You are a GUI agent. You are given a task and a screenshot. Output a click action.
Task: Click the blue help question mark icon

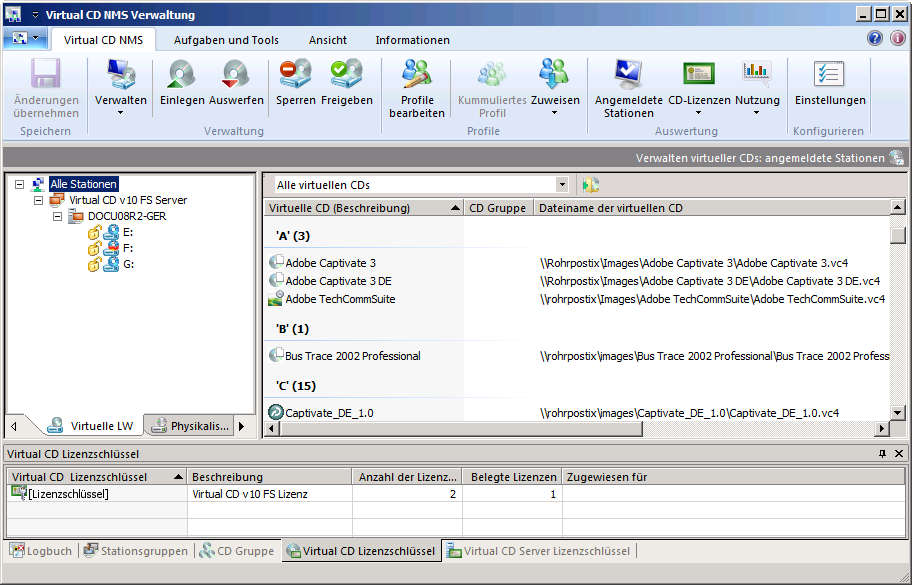[x=875, y=39]
